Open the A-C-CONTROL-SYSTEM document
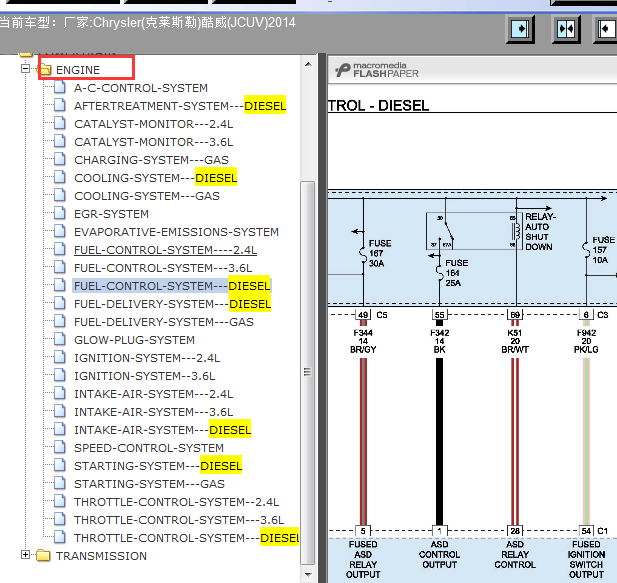The image size is (617, 583). point(141,88)
